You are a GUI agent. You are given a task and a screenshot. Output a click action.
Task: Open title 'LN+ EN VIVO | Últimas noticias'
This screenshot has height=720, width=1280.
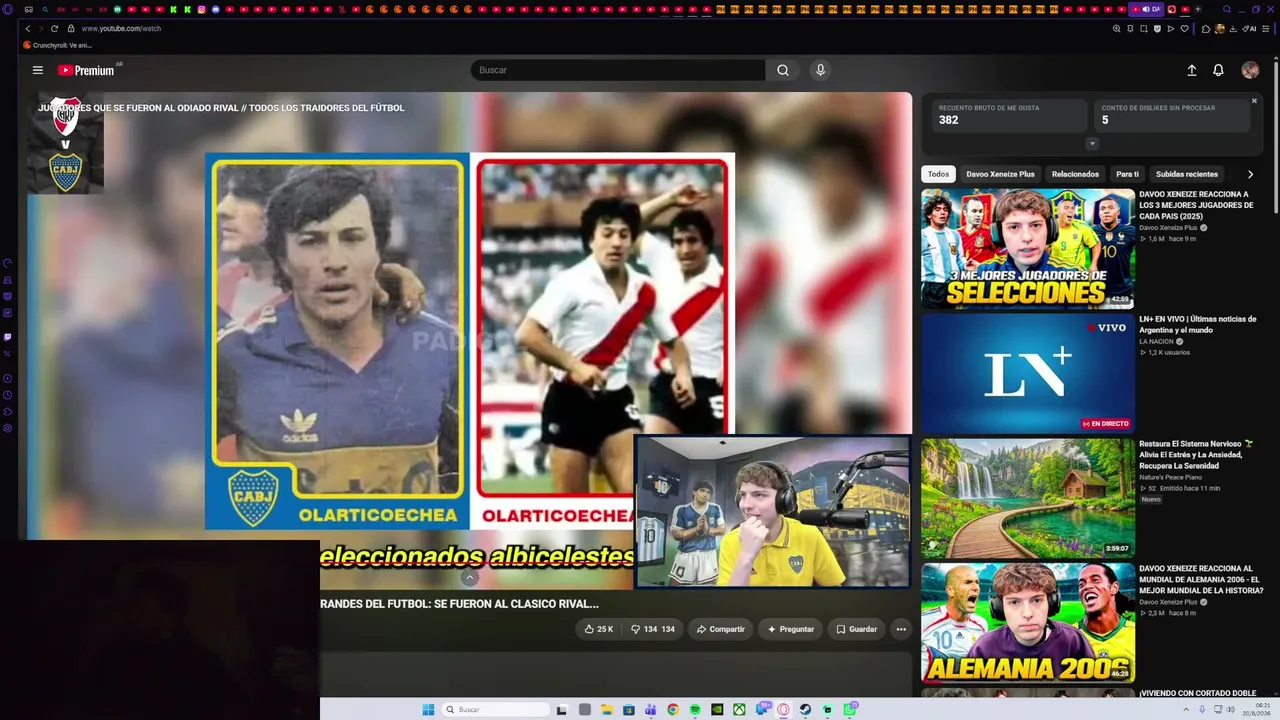click(1198, 324)
